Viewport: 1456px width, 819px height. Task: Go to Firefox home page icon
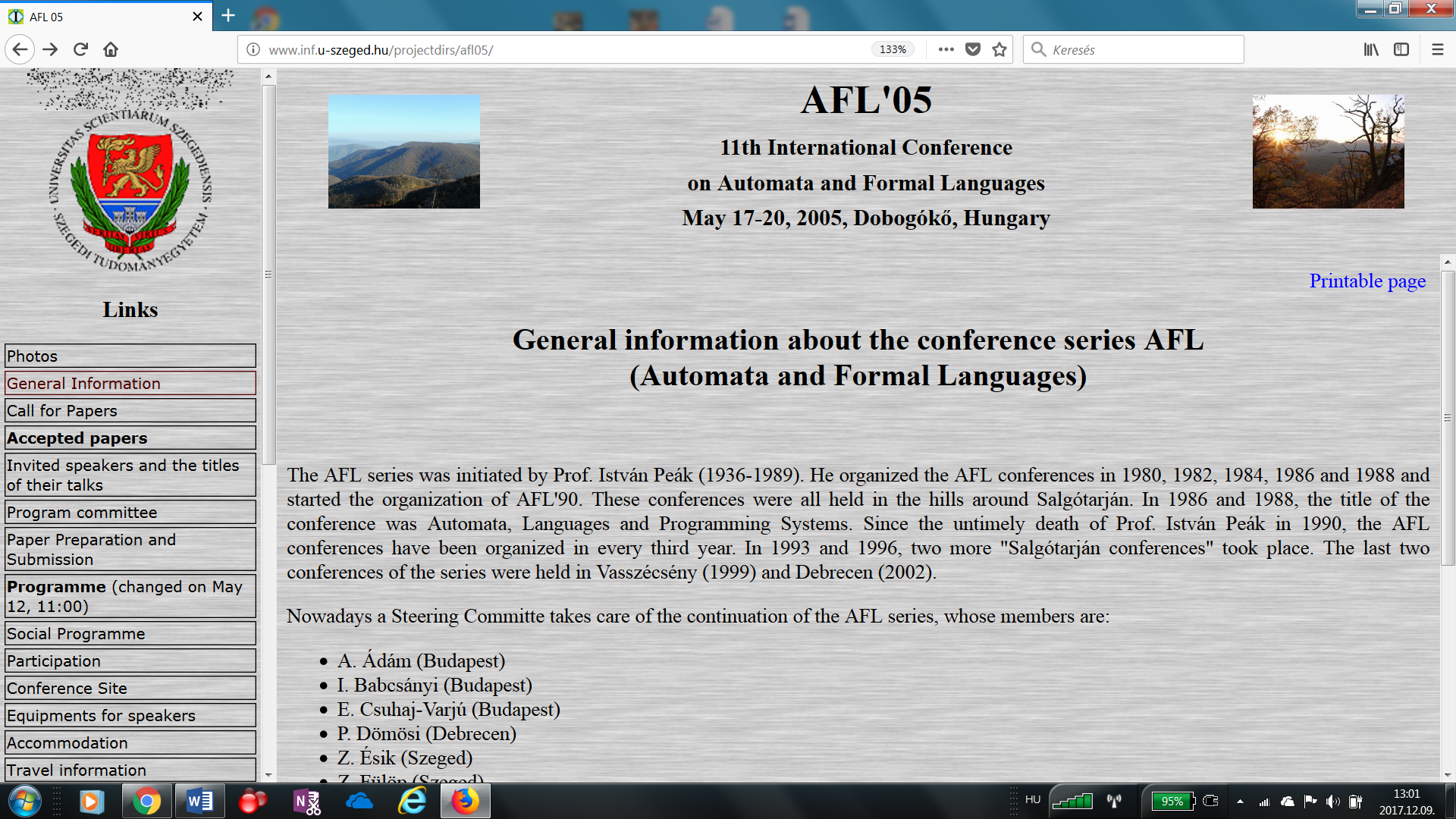[111, 49]
